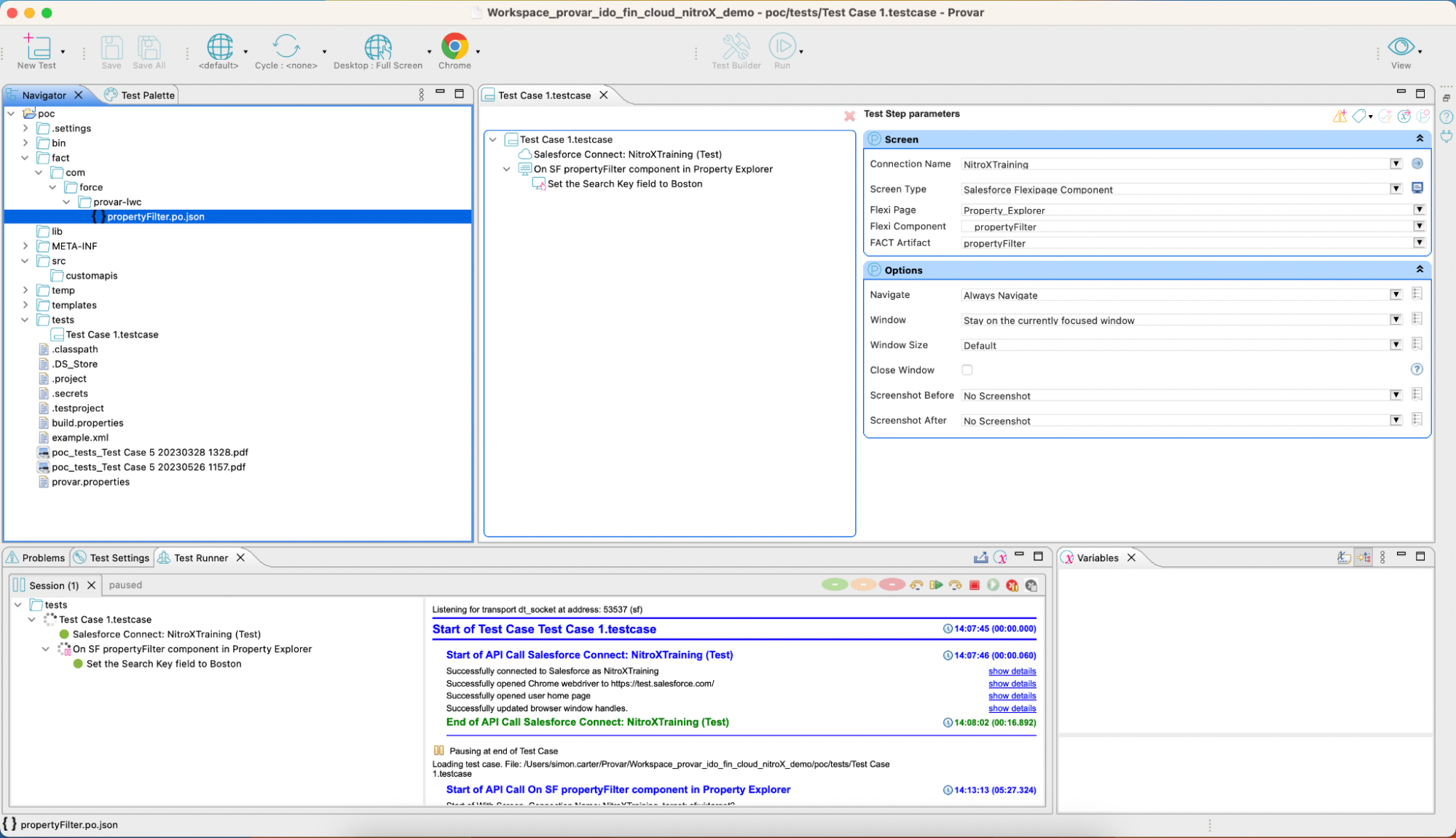
Task: Click the screen monitor icon beside Screen Type
Action: (x=1417, y=189)
